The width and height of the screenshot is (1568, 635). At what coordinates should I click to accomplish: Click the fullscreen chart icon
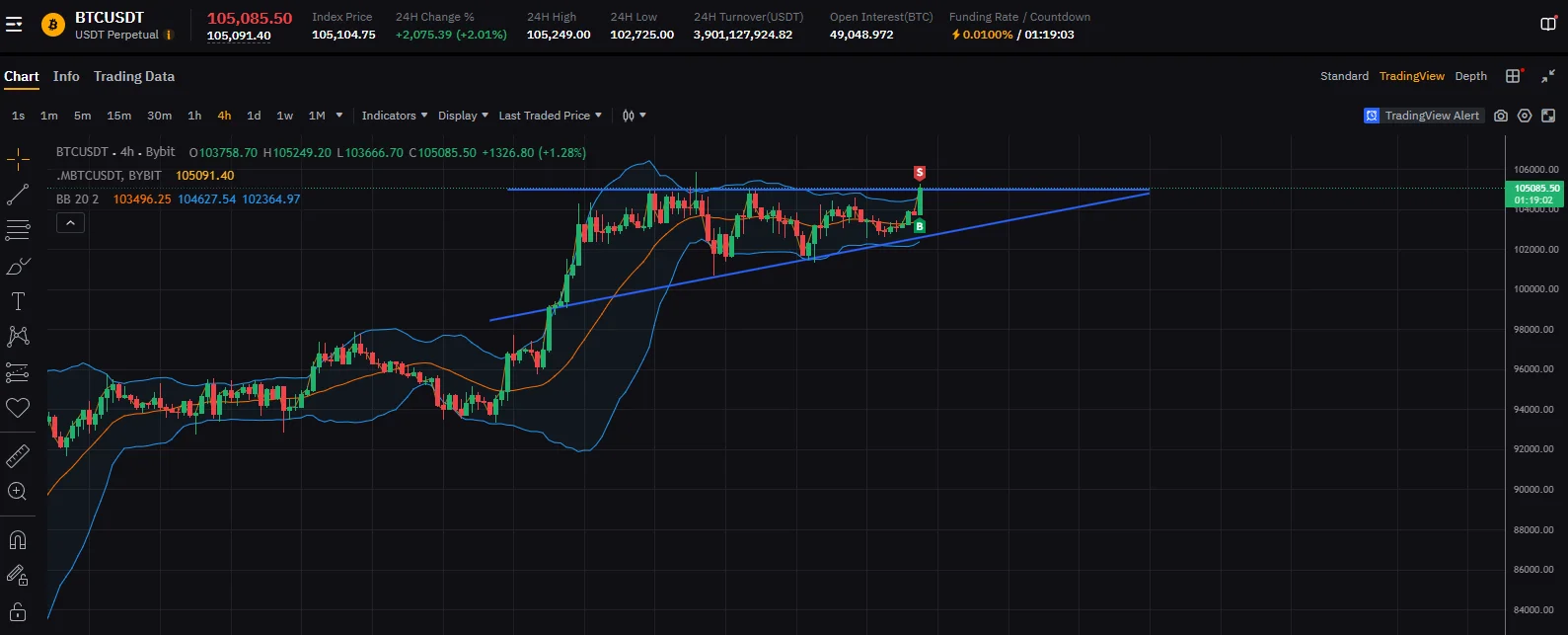point(1548,116)
